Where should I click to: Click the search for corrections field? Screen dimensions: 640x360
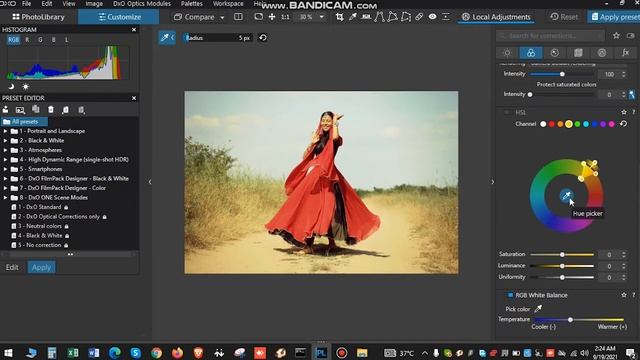click(550, 36)
